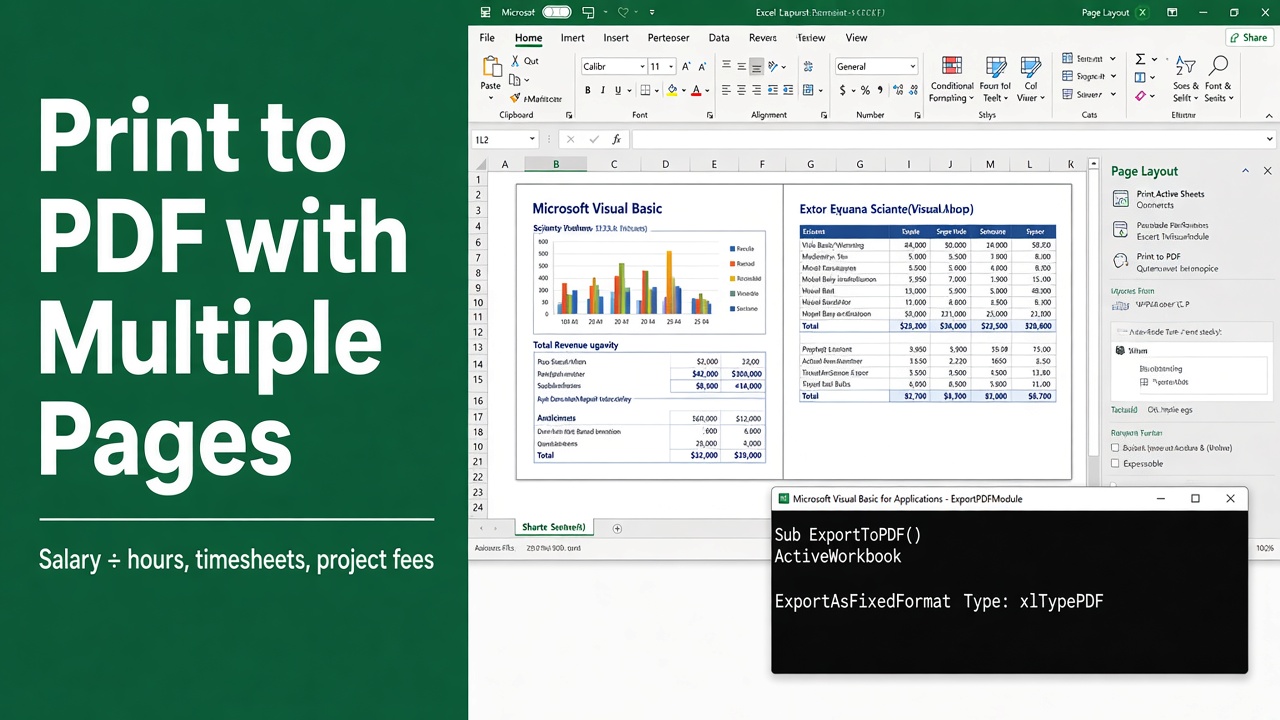Screen dimensions: 1280x720
Task: Click the 'ExportAsFixedFormat Type: xlTypePDF' line
Action: coord(939,601)
